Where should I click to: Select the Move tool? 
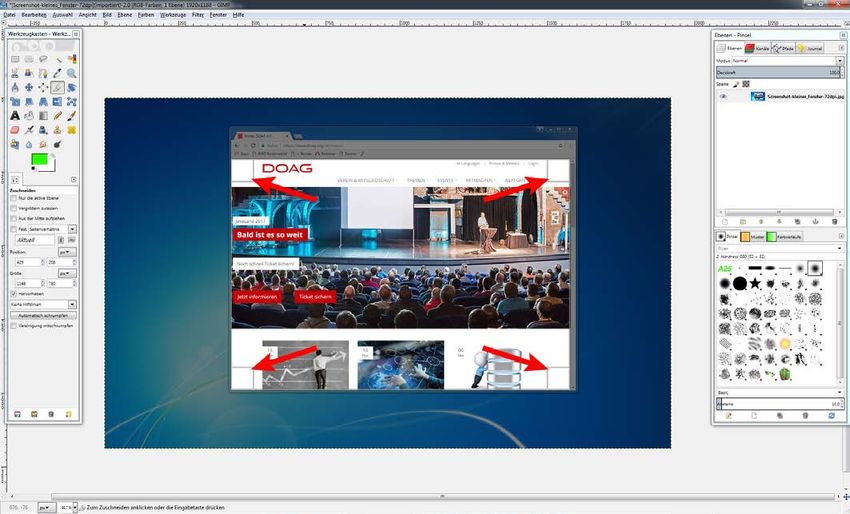(x=29, y=87)
